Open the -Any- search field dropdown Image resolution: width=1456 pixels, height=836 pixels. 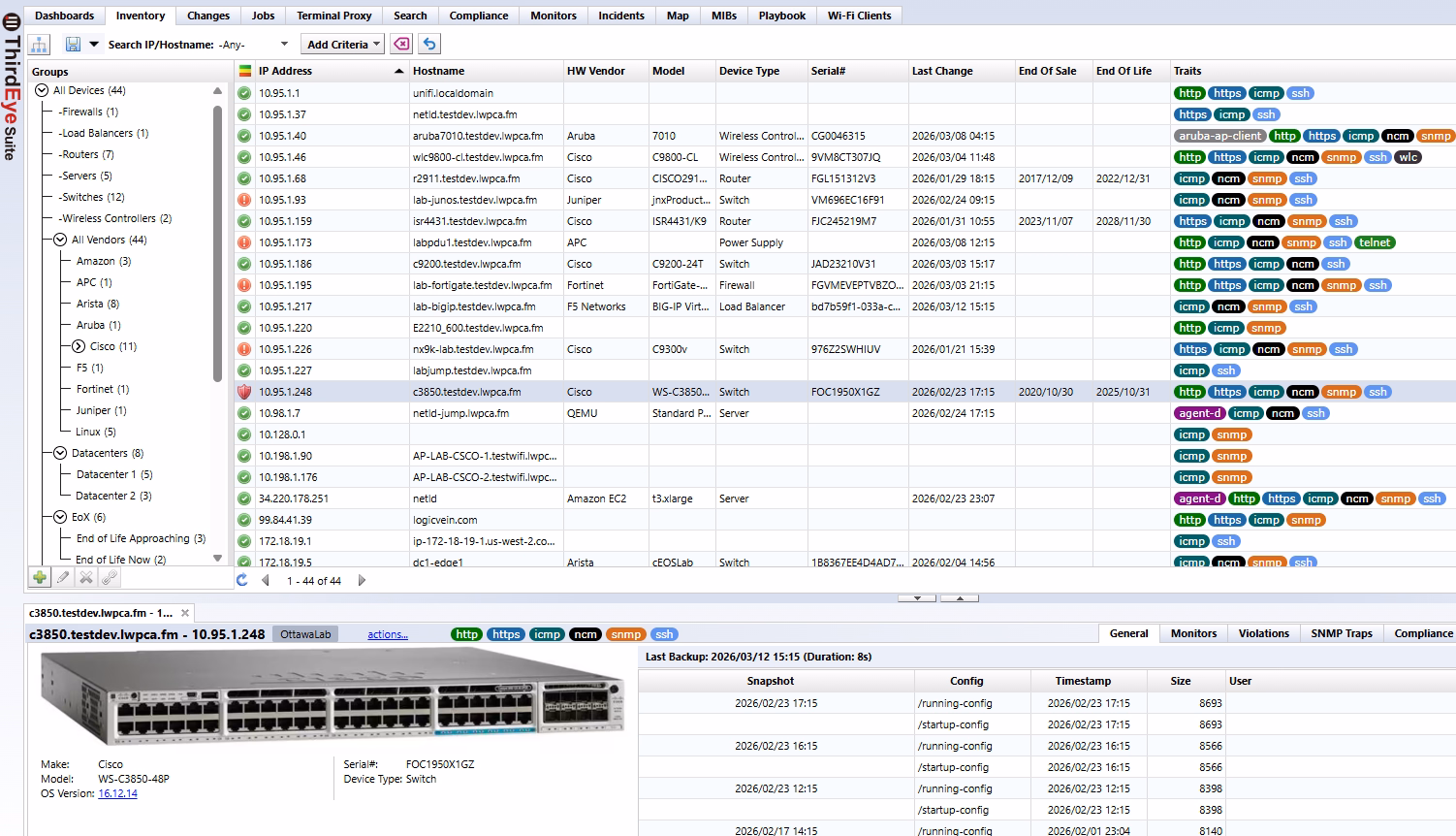tap(284, 44)
